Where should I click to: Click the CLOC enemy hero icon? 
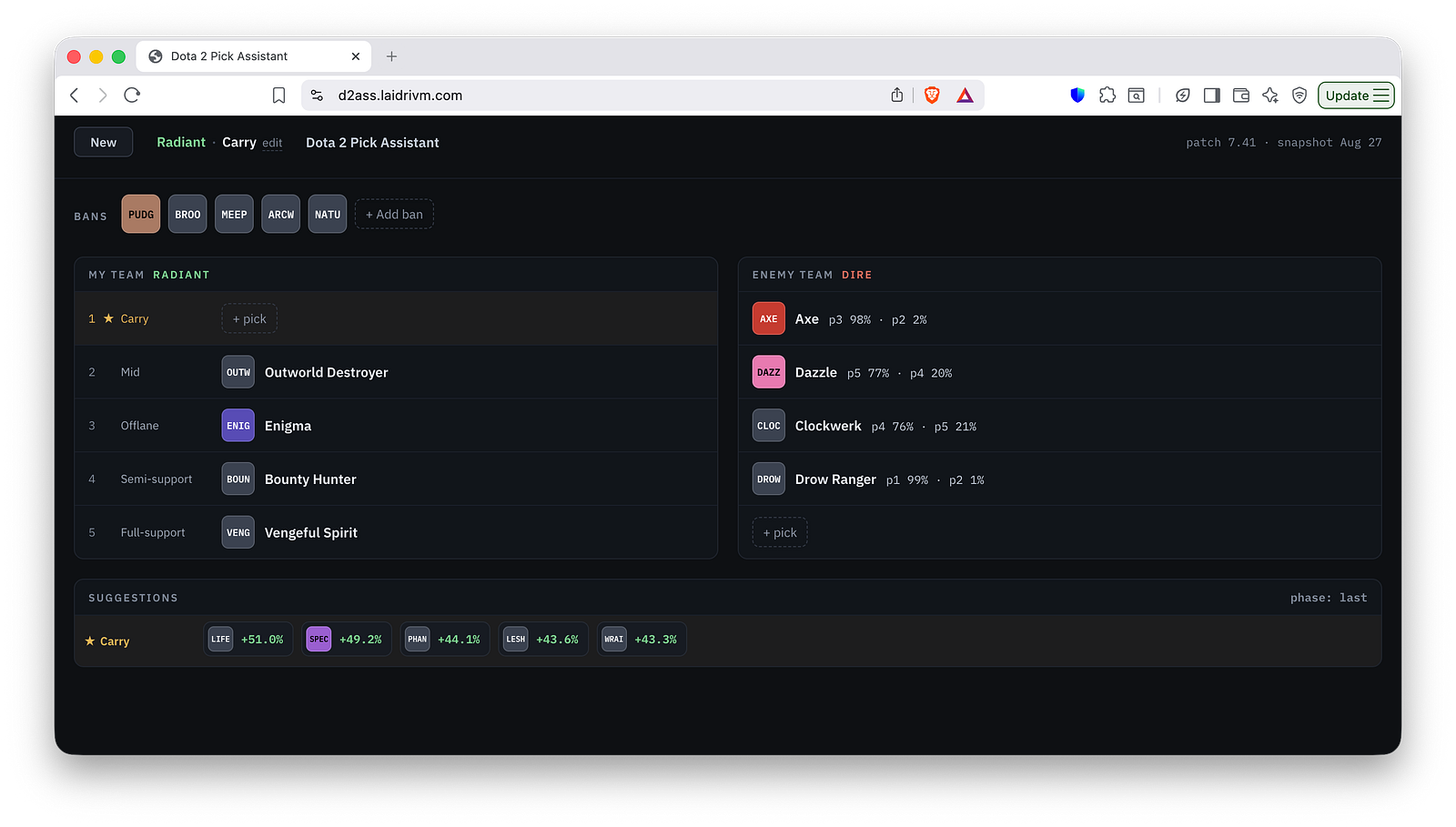pyautogui.click(x=769, y=426)
